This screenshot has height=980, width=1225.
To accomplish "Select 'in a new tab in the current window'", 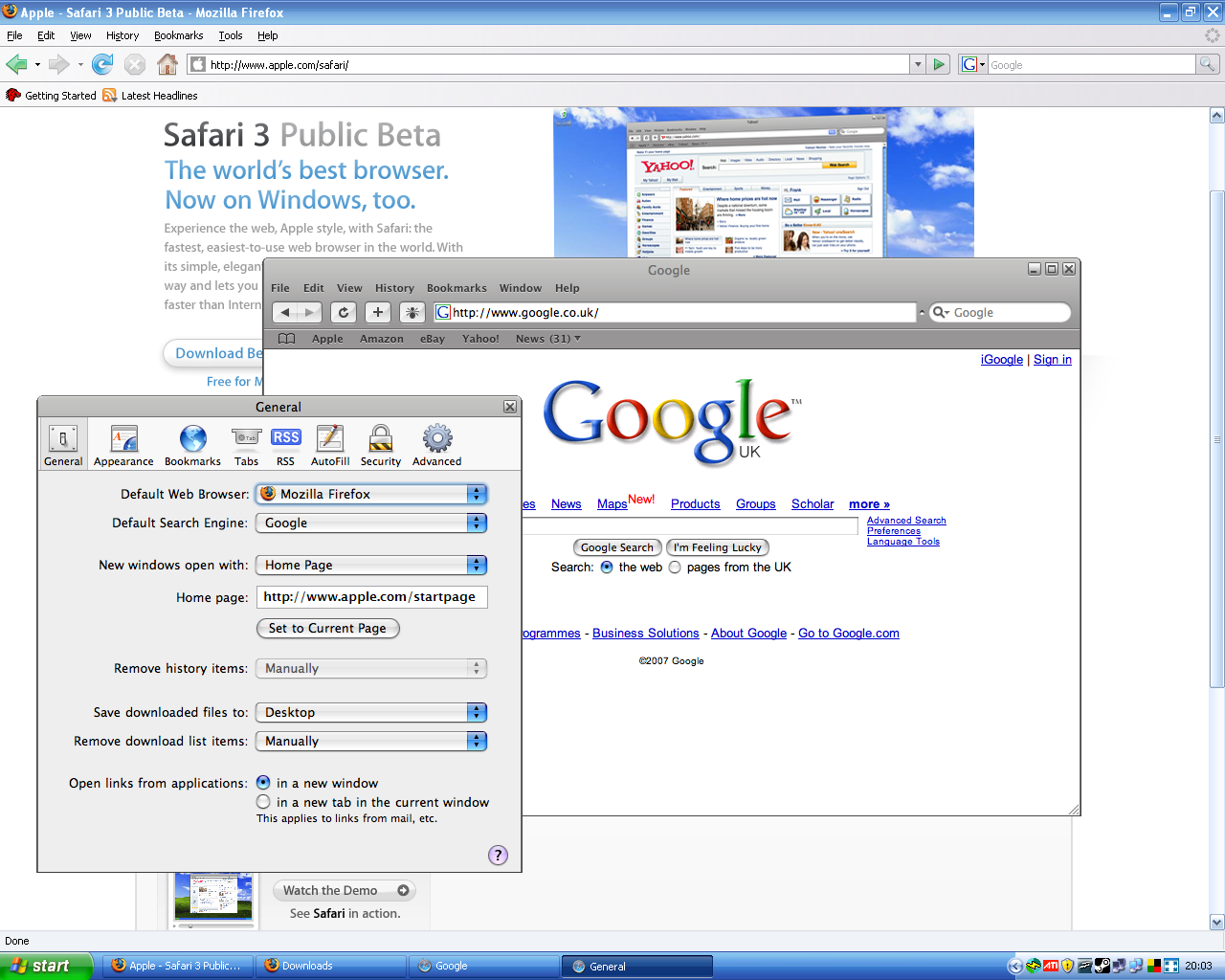I will coord(264,802).
